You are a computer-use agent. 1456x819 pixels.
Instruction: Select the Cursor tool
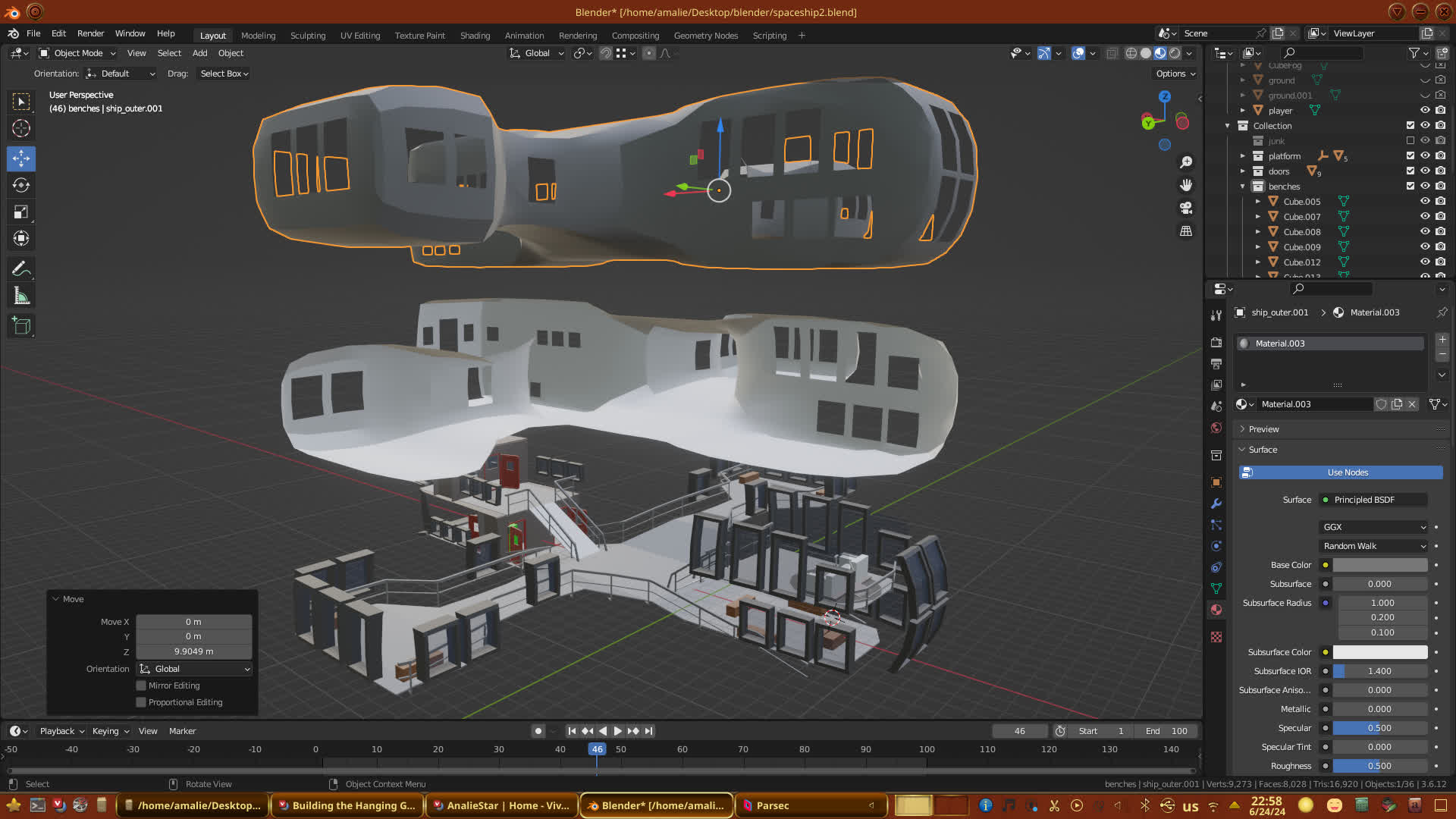pyautogui.click(x=21, y=129)
